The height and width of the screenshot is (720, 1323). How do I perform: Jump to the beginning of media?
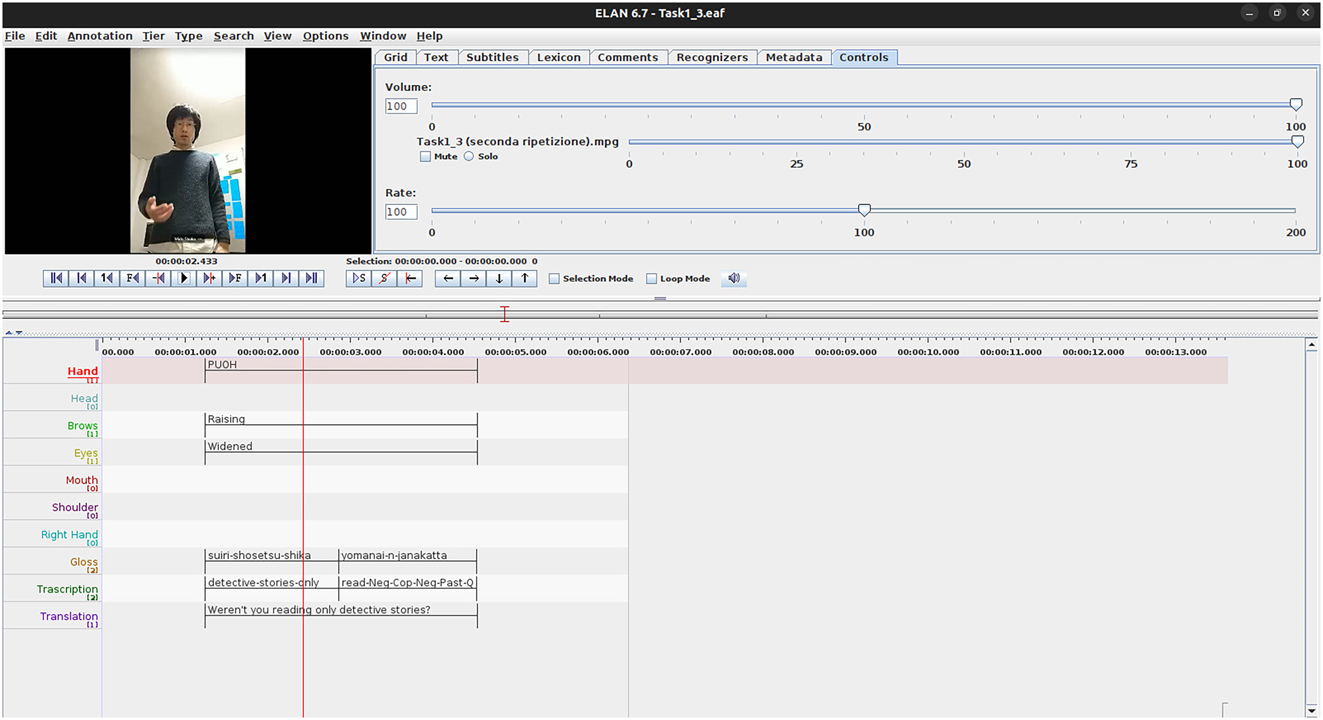click(56, 279)
